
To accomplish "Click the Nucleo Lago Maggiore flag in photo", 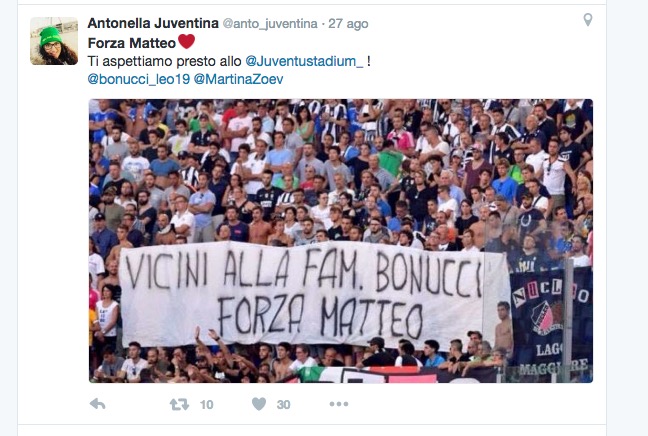I will pyautogui.click(x=551, y=322).
